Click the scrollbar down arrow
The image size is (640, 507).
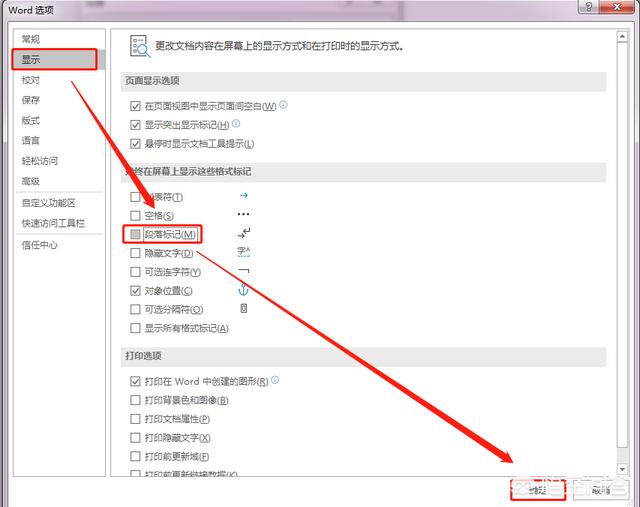(622, 469)
